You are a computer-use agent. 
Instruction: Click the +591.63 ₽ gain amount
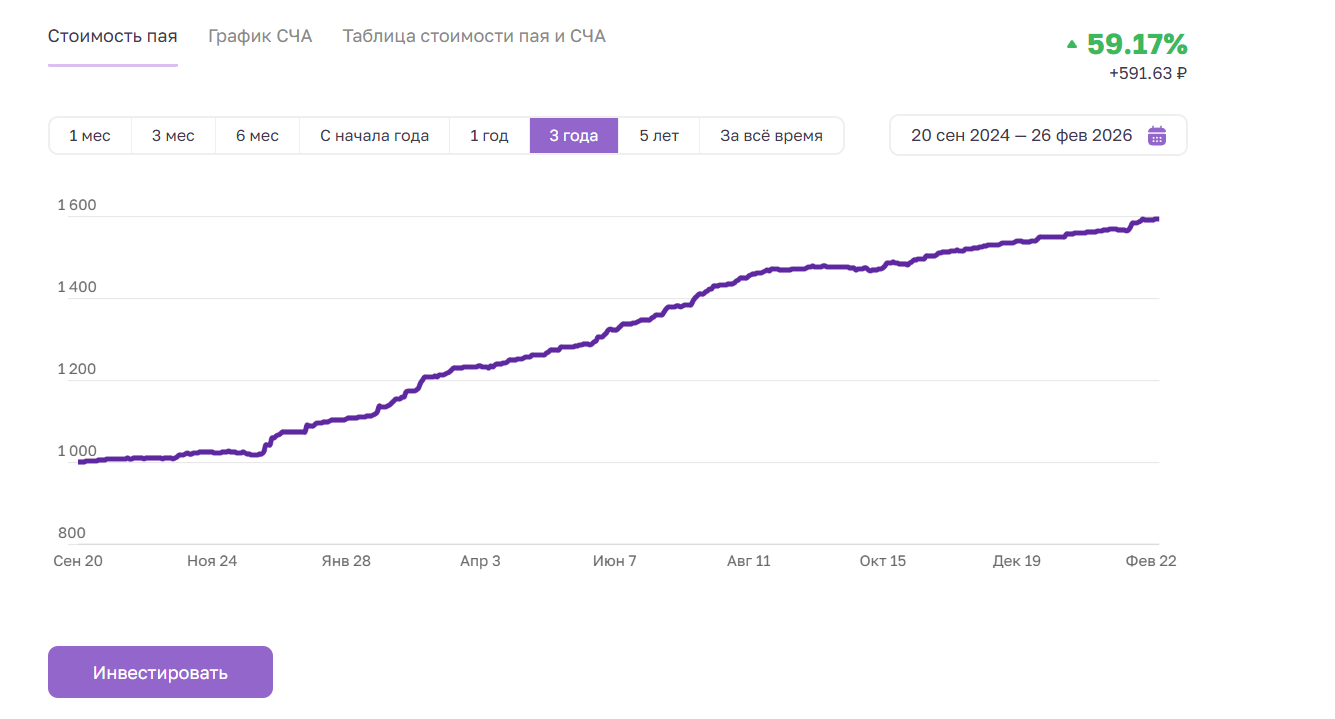(x=1147, y=73)
